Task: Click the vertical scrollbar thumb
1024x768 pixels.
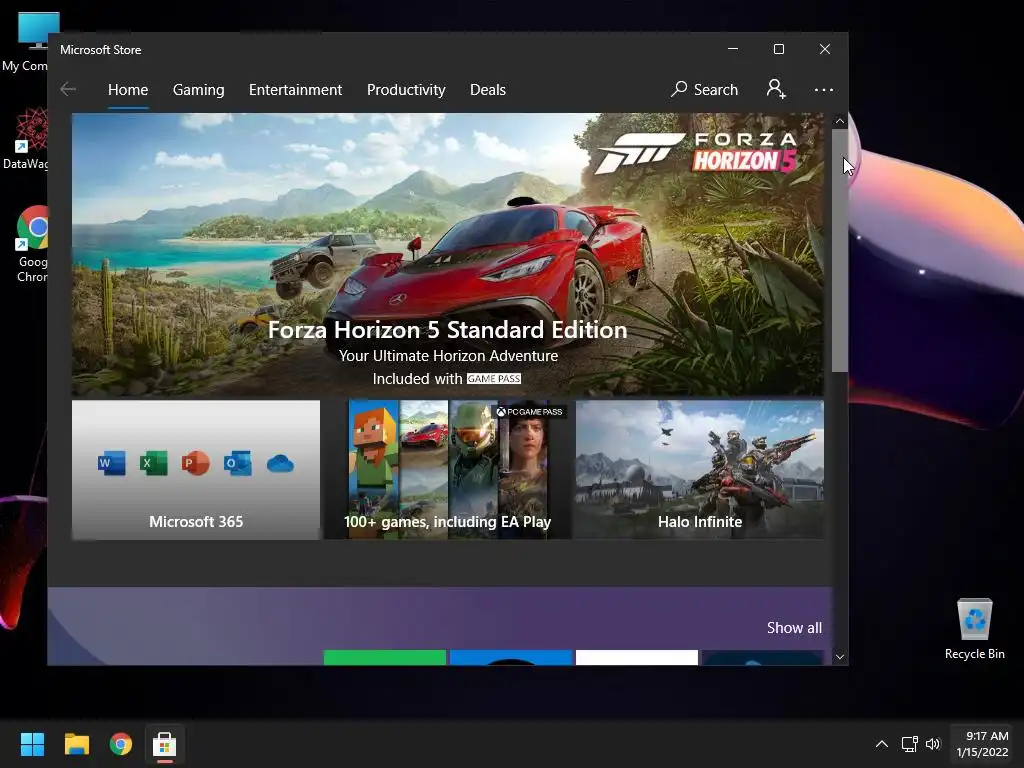Action: (x=840, y=251)
